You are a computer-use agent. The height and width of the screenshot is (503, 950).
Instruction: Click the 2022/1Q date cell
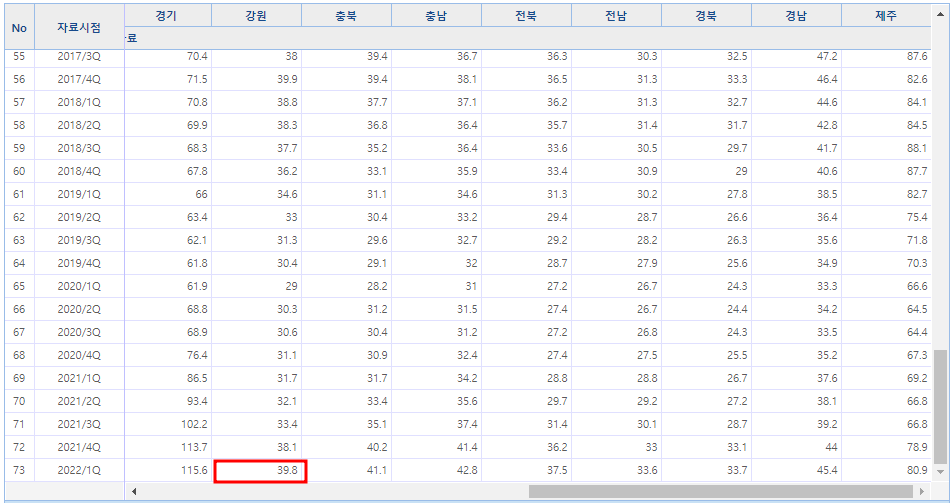(x=79, y=471)
